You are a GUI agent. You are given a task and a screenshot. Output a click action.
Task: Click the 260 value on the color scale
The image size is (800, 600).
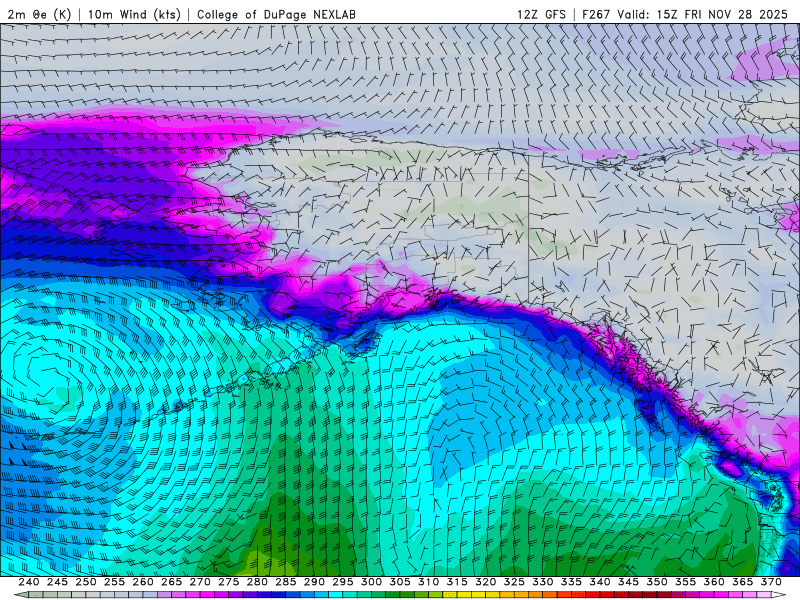tap(143, 582)
